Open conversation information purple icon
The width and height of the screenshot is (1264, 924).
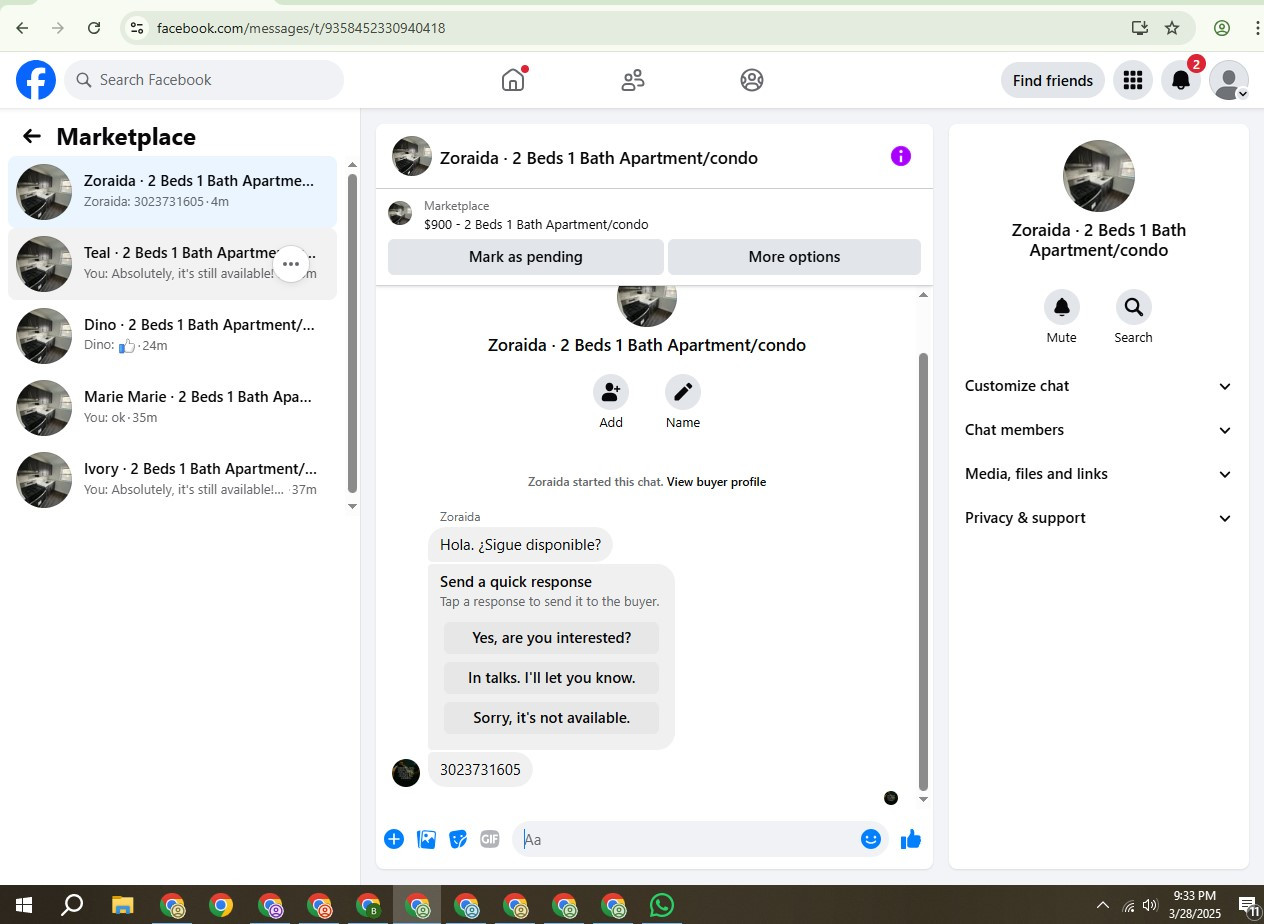(901, 156)
